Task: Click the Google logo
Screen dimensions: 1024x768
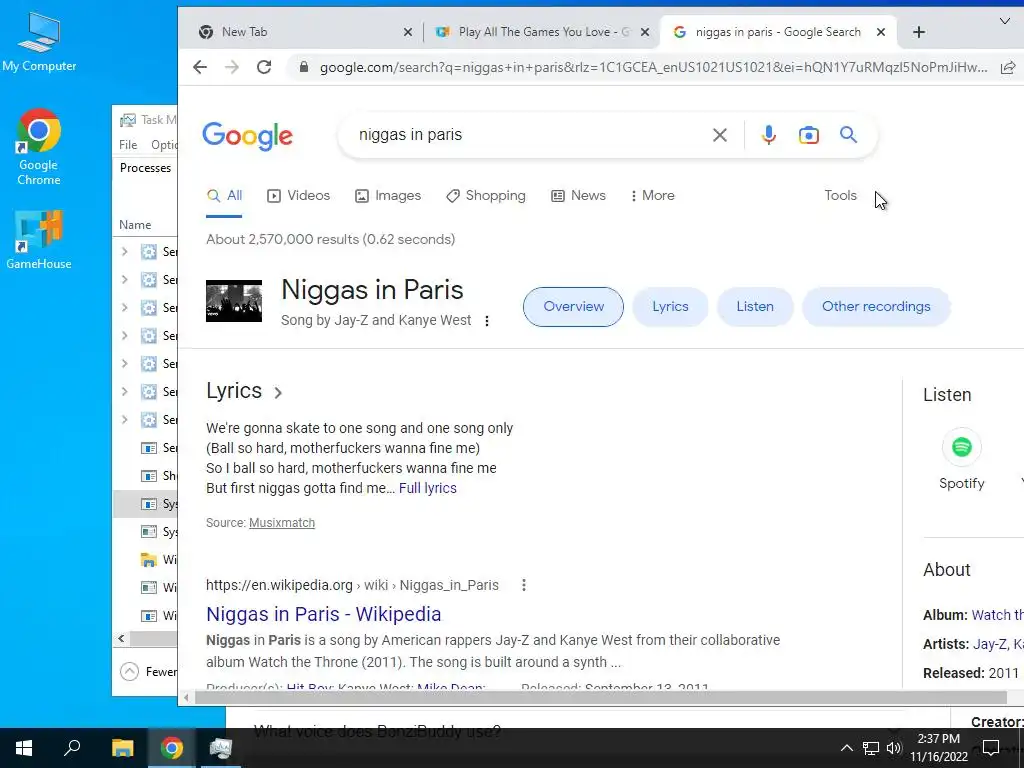Action: click(x=248, y=136)
